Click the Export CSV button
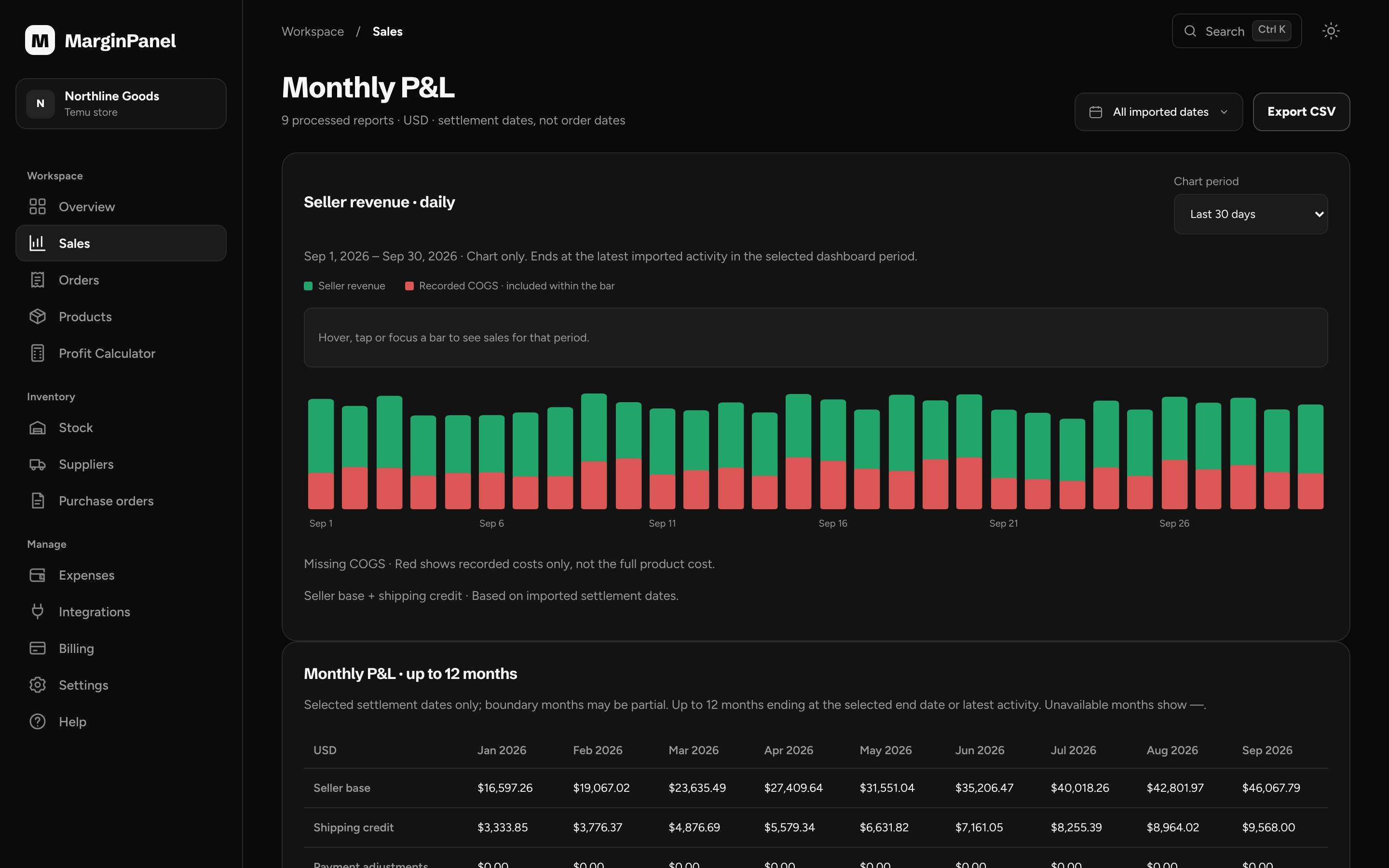 1301,112
